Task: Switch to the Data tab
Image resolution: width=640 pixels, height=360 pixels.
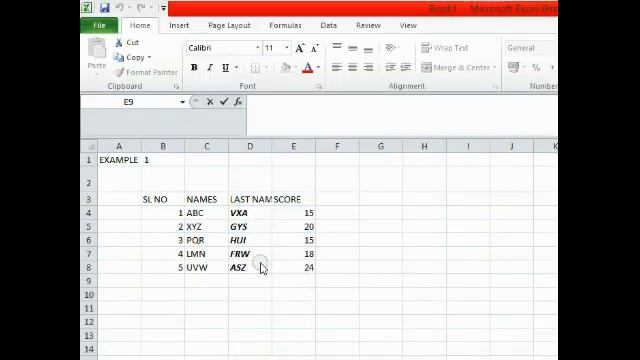Action: pyautogui.click(x=329, y=25)
